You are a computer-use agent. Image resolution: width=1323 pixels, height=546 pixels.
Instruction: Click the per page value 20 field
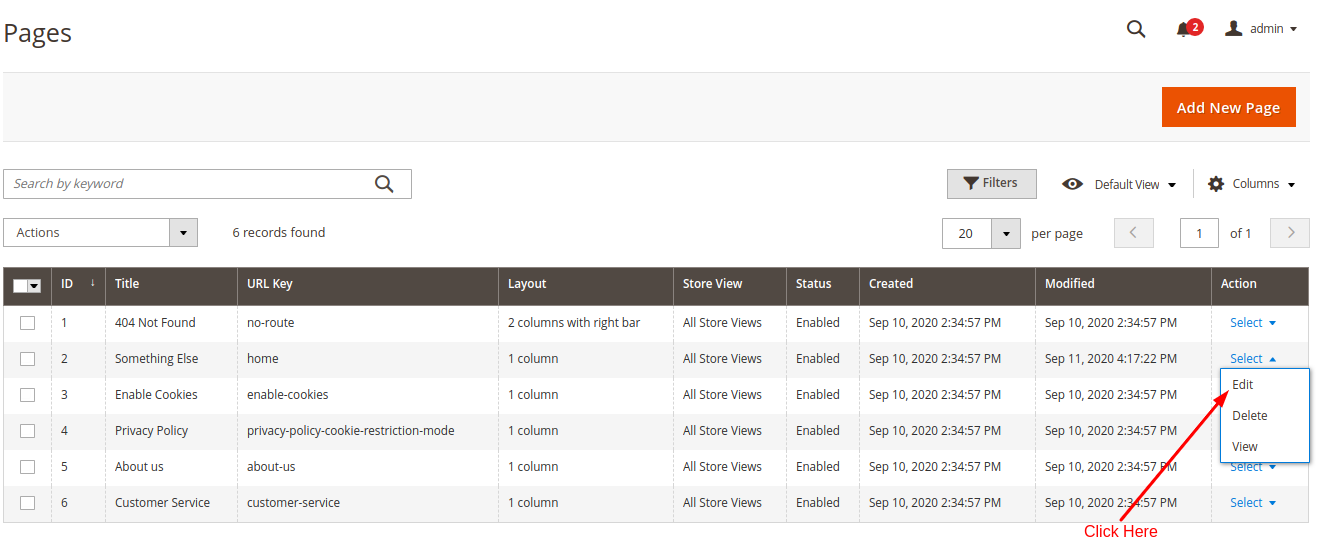point(967,233)
